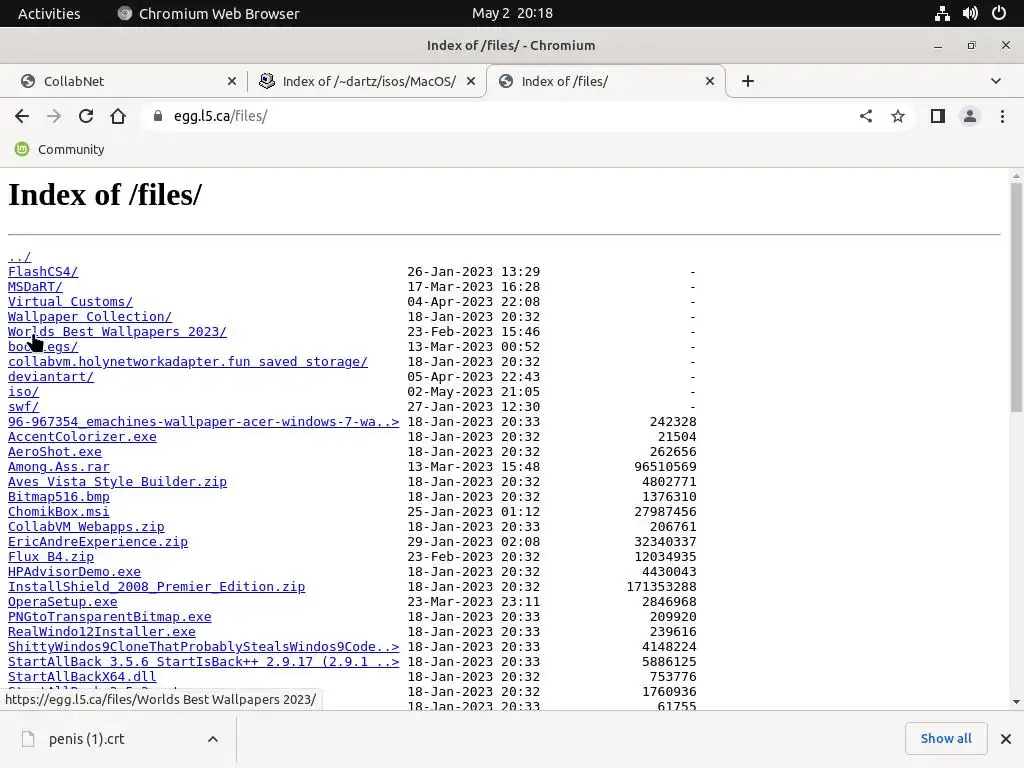
Task: Open the MSDaRT/ folder
Action: click(35, 287)
